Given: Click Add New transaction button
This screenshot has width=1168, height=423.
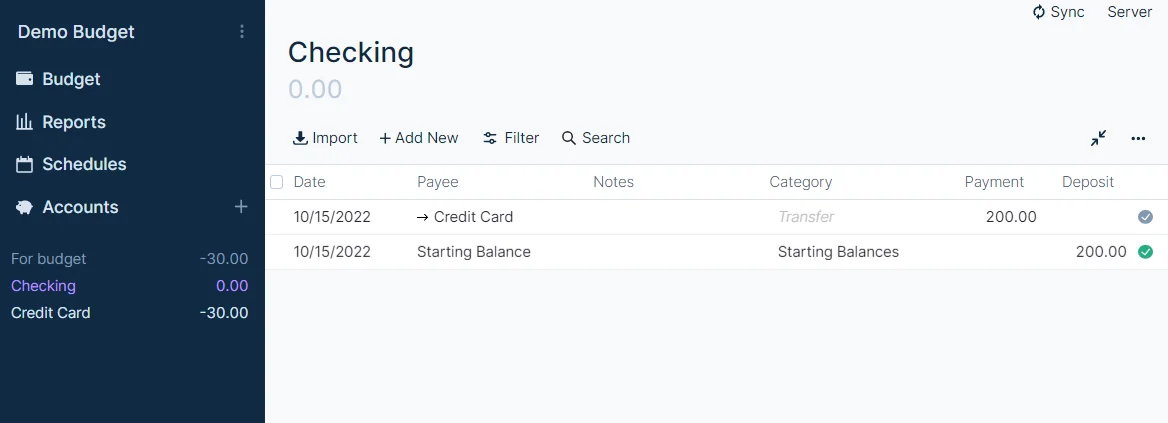Looking at the screenshot, I should [418, 138].
